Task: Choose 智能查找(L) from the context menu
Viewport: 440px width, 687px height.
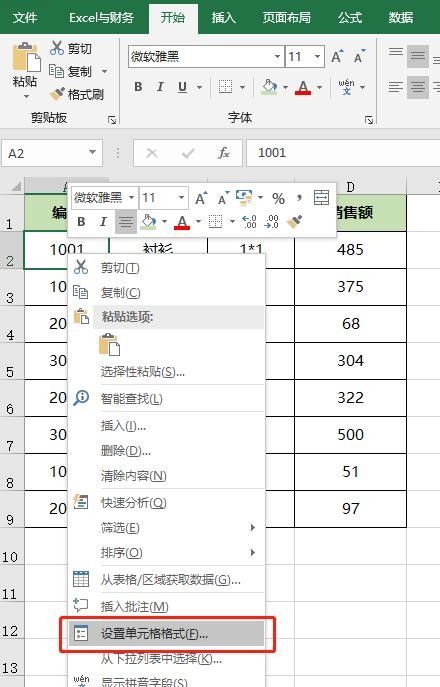Action: (167, 398)
